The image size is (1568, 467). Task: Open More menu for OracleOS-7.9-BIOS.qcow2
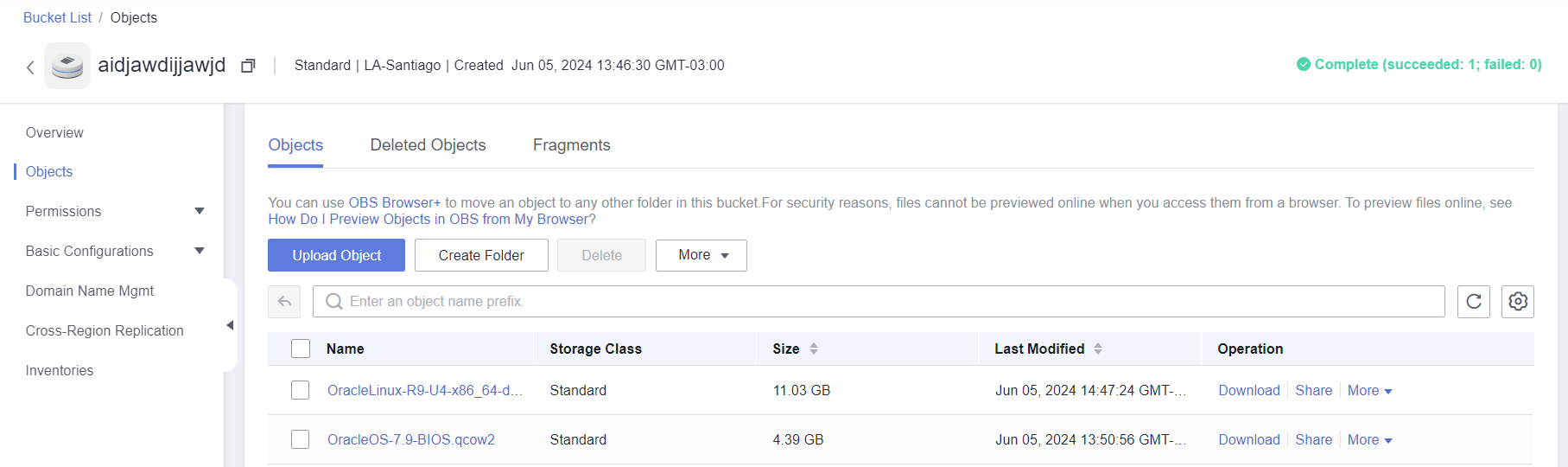pyautogui.click(x=1370, y=439)
